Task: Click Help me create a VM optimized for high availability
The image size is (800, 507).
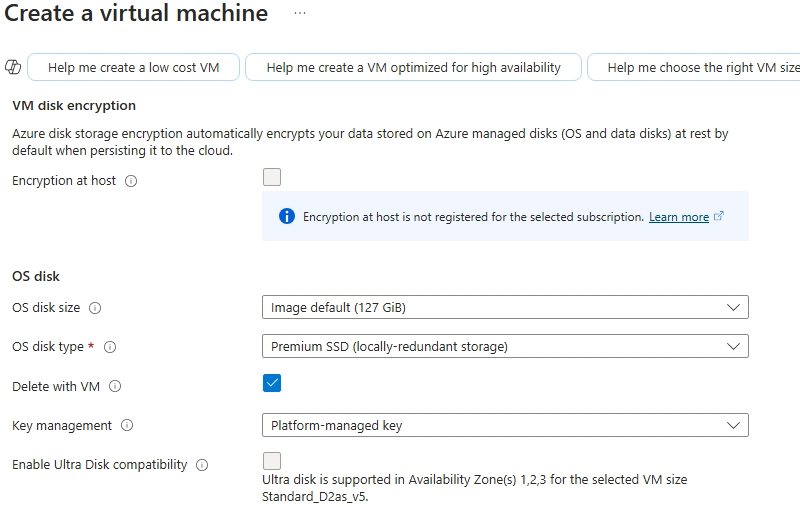Action: pyautogui.click(x=413, y=67)
